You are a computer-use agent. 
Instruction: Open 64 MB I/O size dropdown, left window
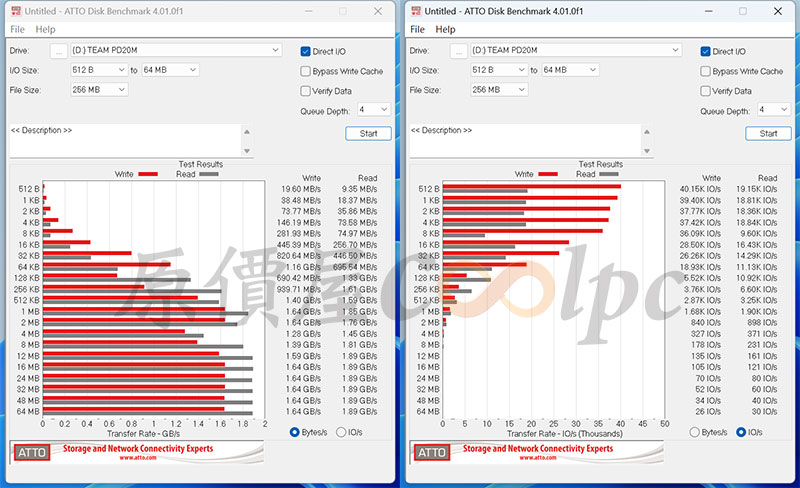(170, 70)
